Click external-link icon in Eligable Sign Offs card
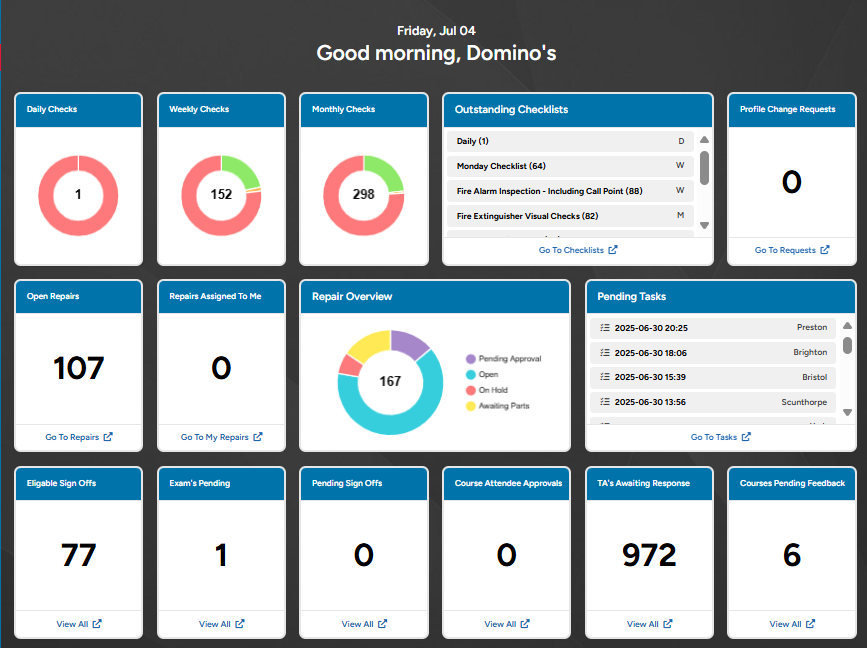Viewport: 867px width, 648px height. 97,624
